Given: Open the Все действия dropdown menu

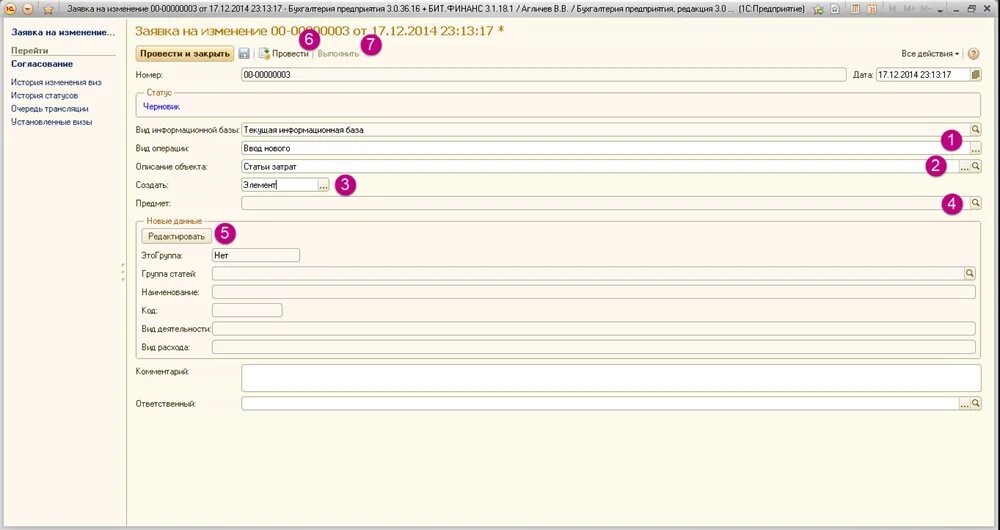Looking at the screenshot, I should pyautogui.click(x=930, y=54).
